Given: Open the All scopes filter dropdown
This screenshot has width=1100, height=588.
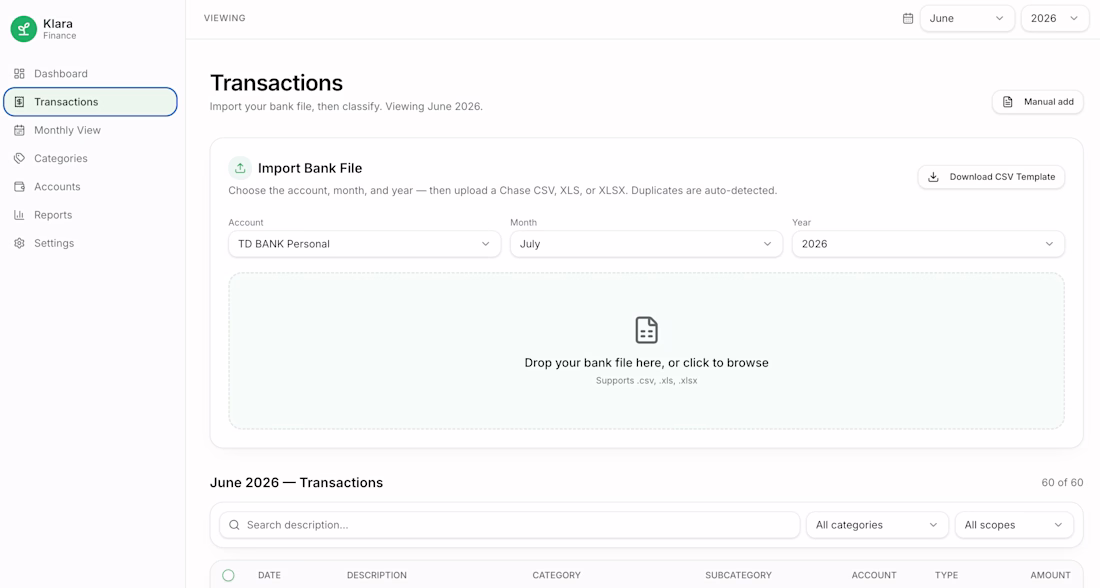Looking at the screenshot, I should (x=1014, y=525).
